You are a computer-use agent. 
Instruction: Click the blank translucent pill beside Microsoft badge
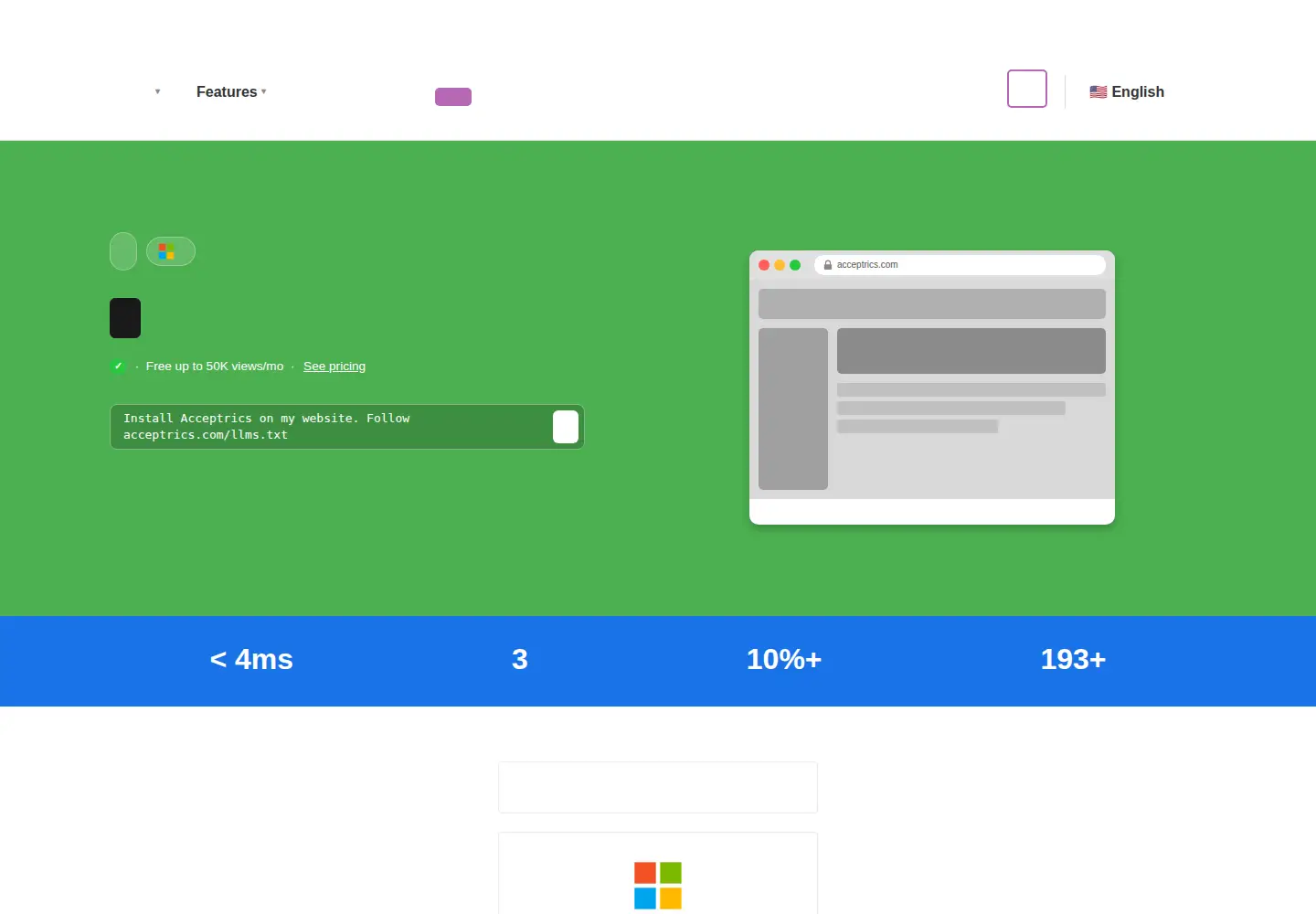point(123,251)
